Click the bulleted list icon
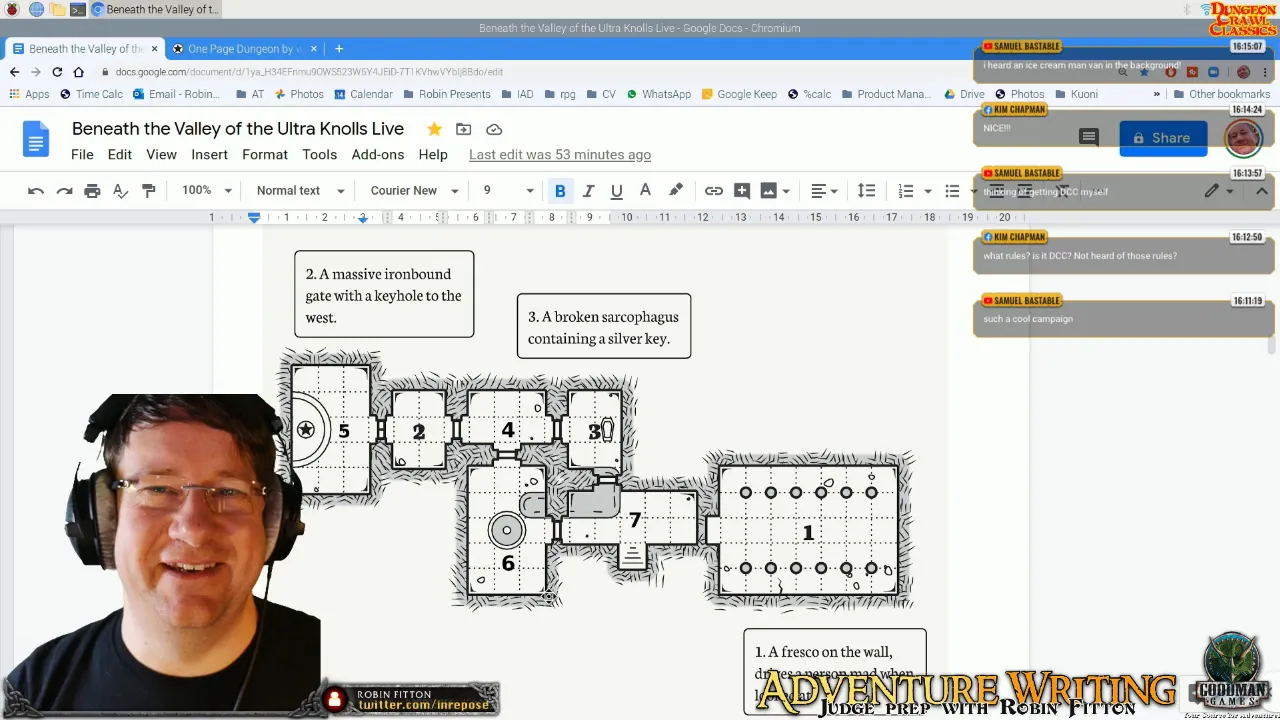This screenshot has width=1280, height=720. click(952, 190)
